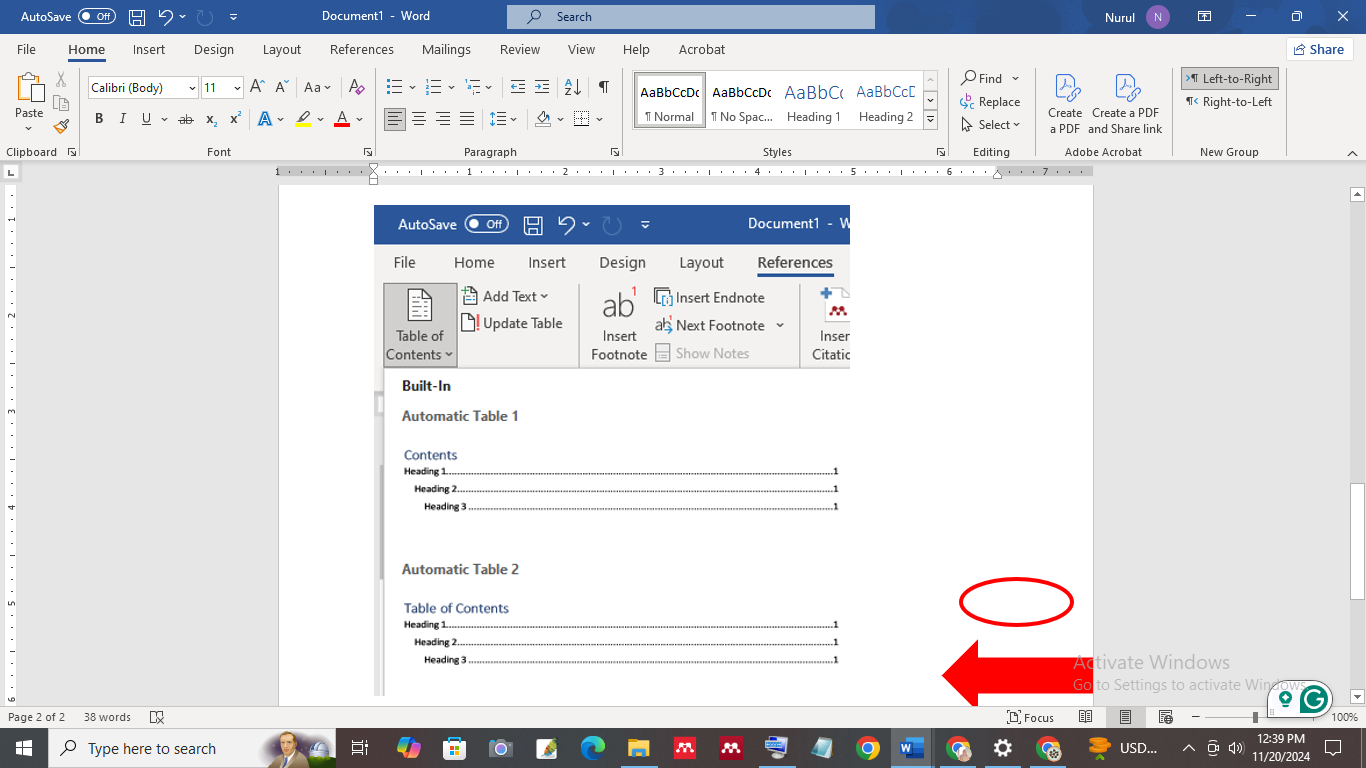Click the Search box in title bar
This screenshot has width=1366, height=768.
(x=691, y=17)
